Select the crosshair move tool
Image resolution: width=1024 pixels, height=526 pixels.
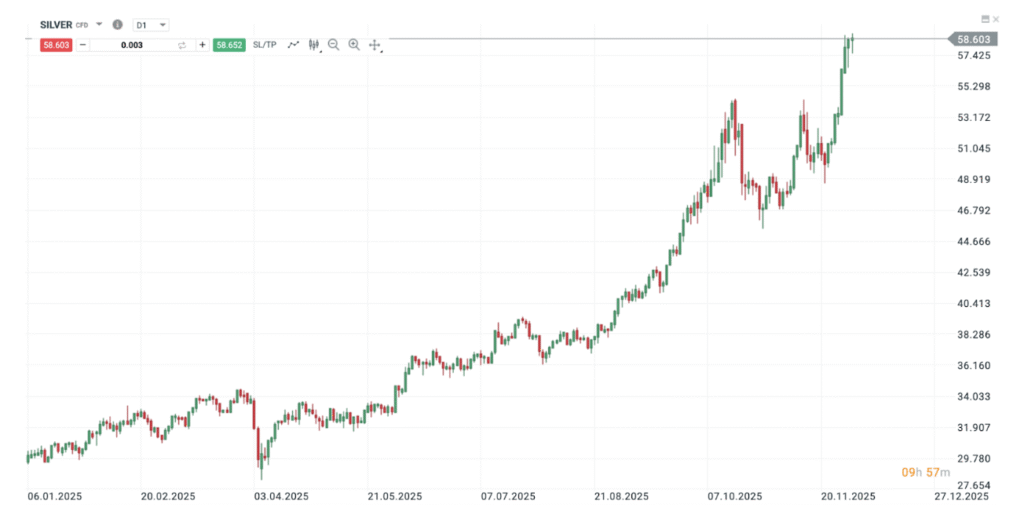click(x=375, y=45)
